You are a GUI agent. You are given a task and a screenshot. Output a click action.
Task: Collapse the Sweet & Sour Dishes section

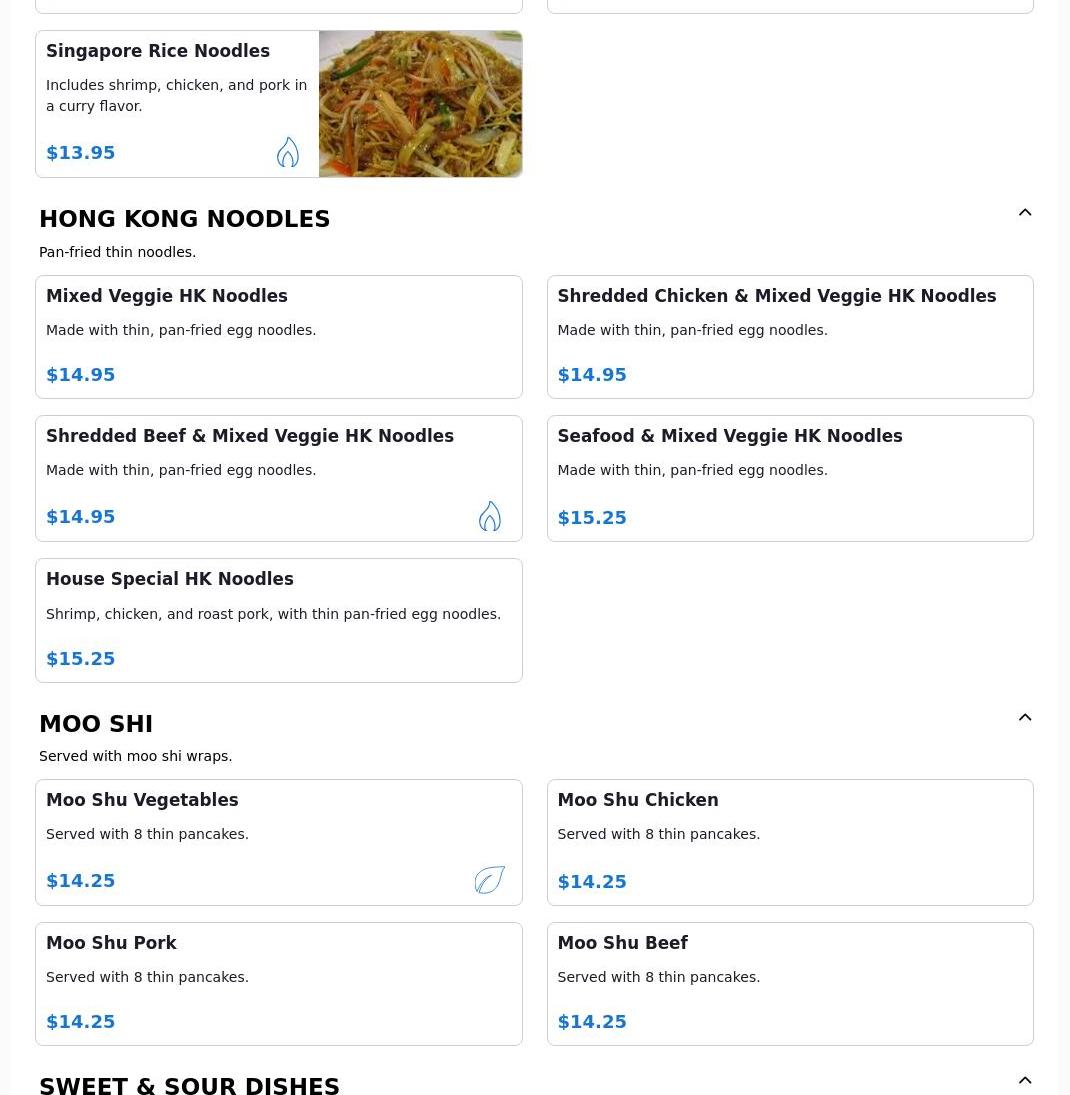1025,1081
